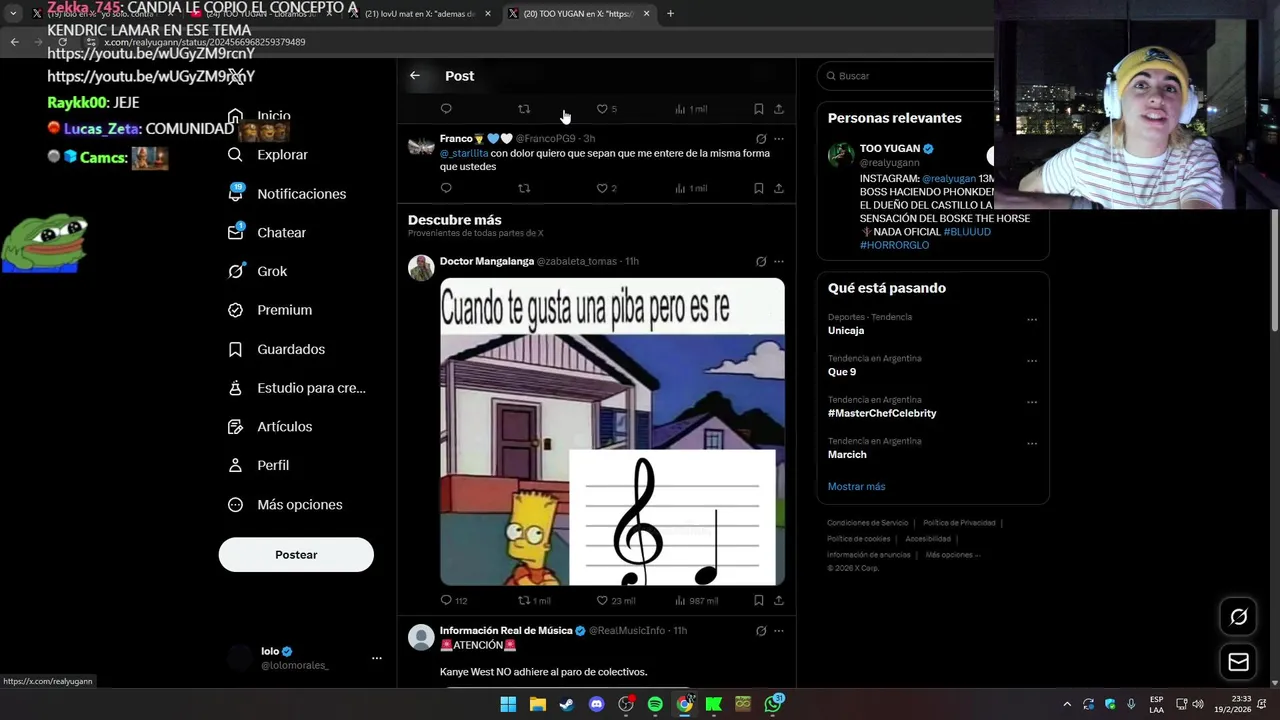The width and height of the screenshot is (1280, 720).
Task: Click the Buscar search field
Action: pos(905,76)
